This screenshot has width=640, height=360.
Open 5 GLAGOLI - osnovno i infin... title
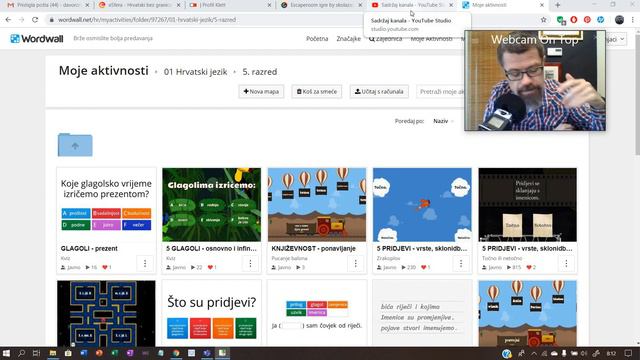click(x=211, y=249)
